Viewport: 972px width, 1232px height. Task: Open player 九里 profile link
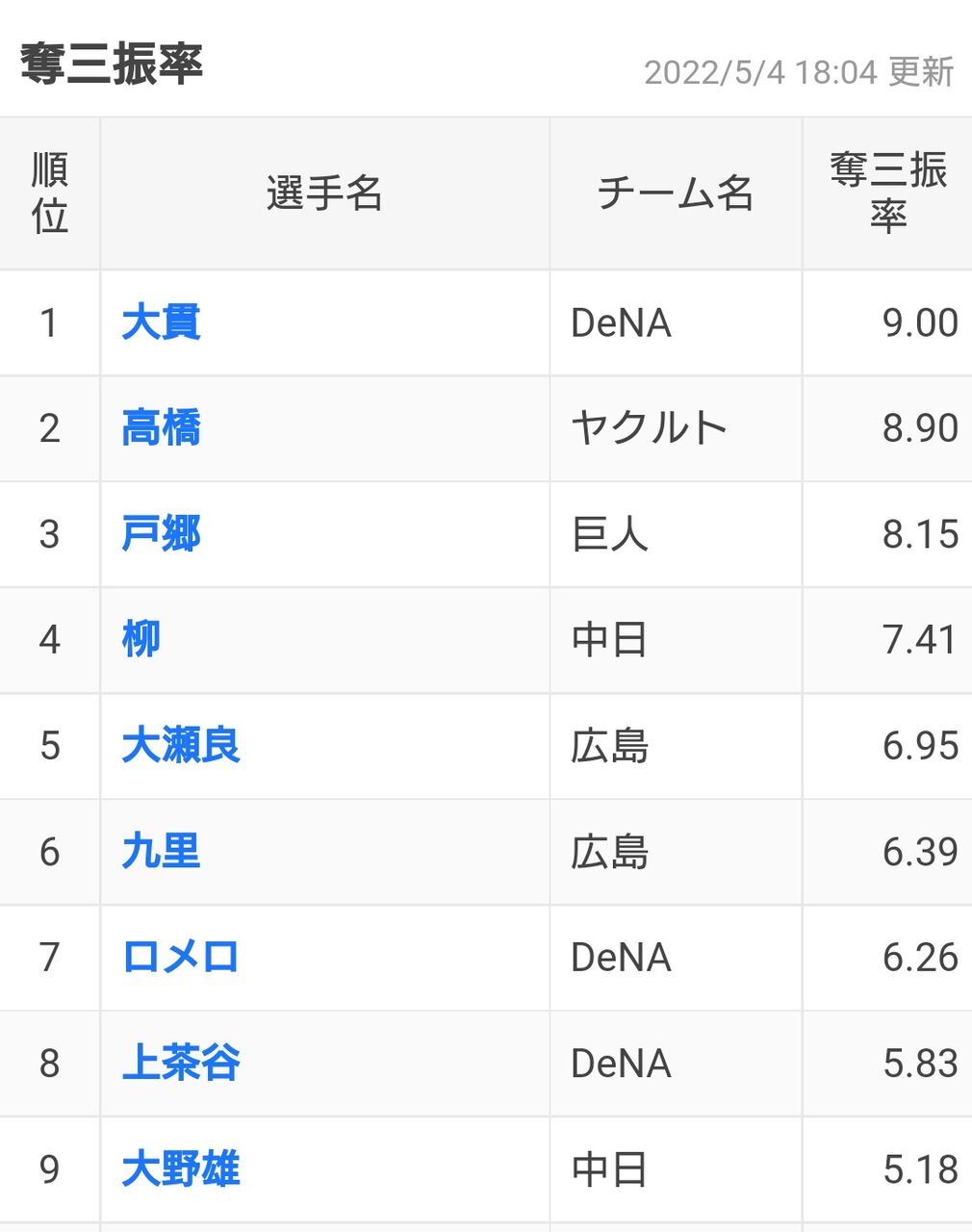point(161,852)
